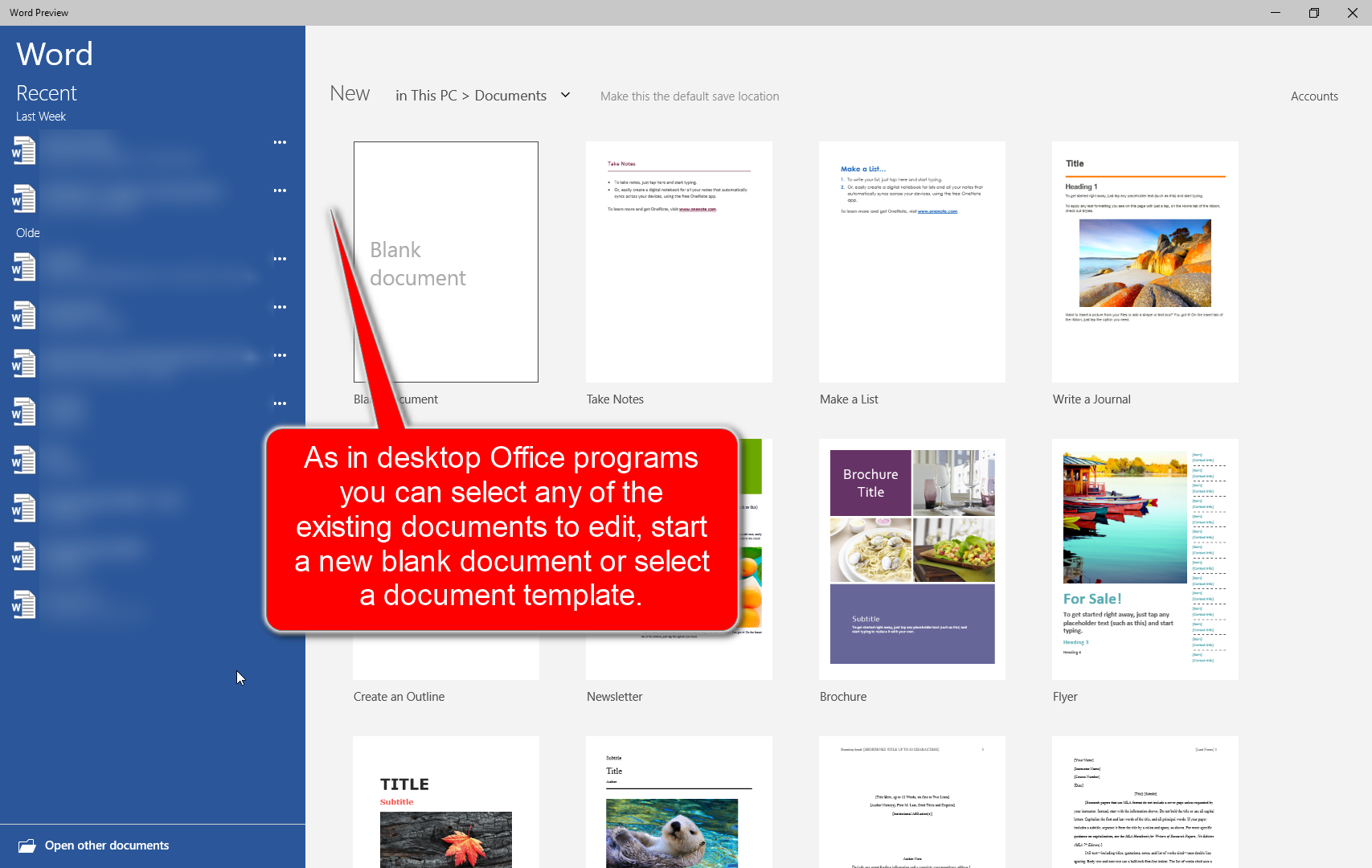Restore down the Word Preview window
Screen dimensions: 1372x868
[x=1314, y=13]
